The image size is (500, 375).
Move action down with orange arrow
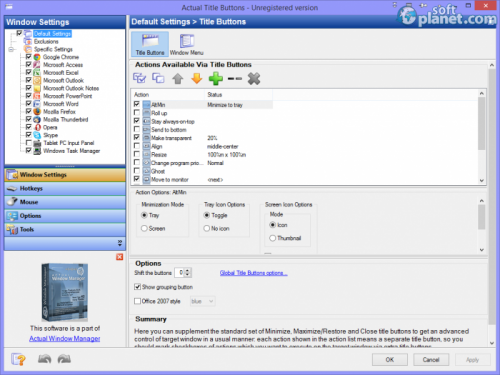point(197,79)
